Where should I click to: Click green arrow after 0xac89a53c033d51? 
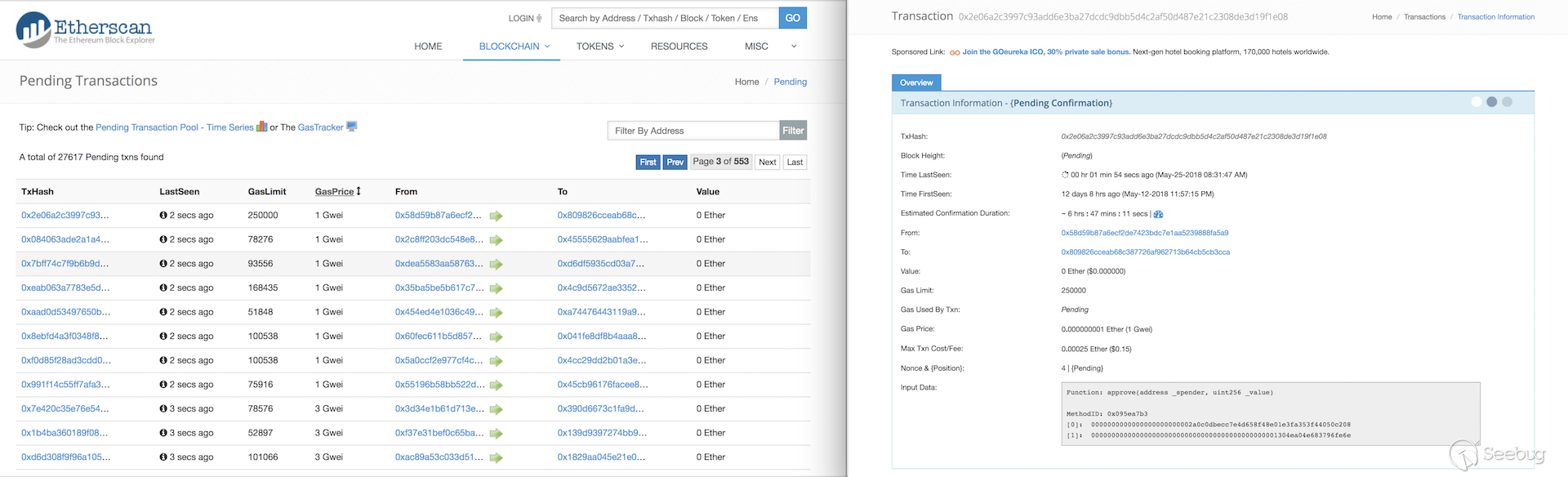pyautogui.click(x=496, y=457)
